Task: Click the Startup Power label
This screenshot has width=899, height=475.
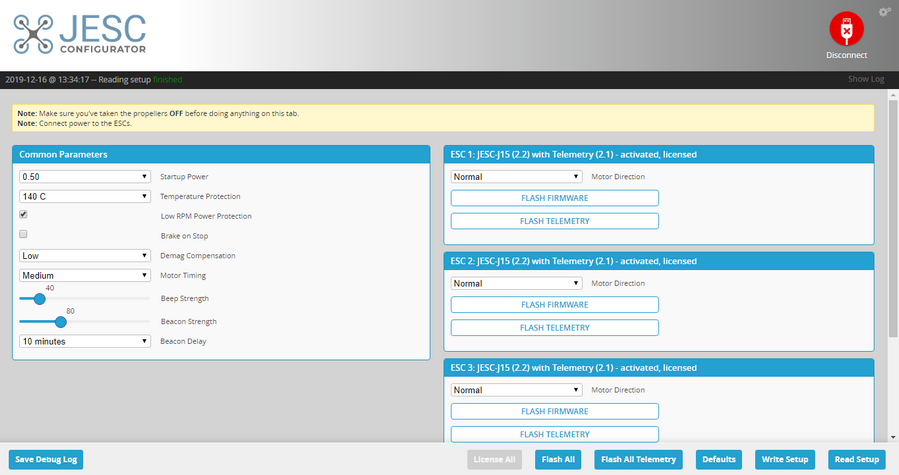Action: [184, 177]
